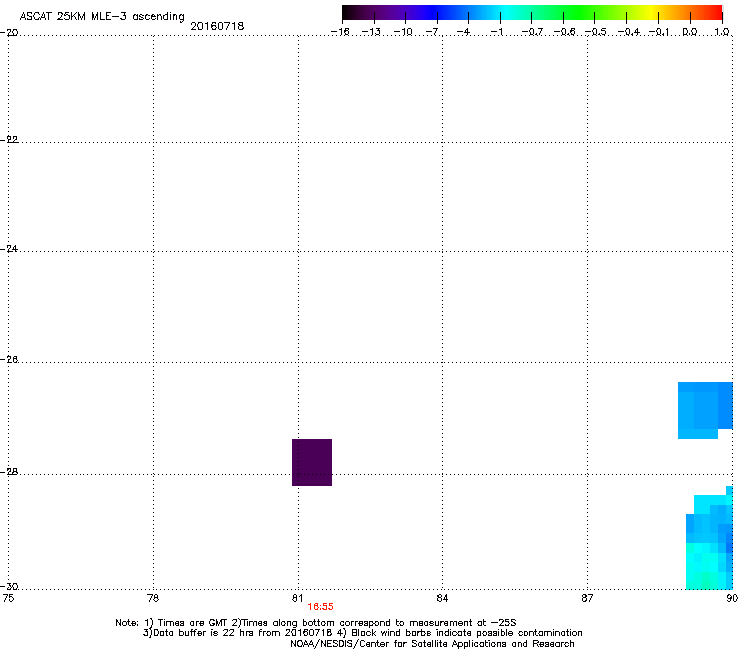740x650 pixels.
Task: Click the longitude axis label 90
Action: point(732,598)
